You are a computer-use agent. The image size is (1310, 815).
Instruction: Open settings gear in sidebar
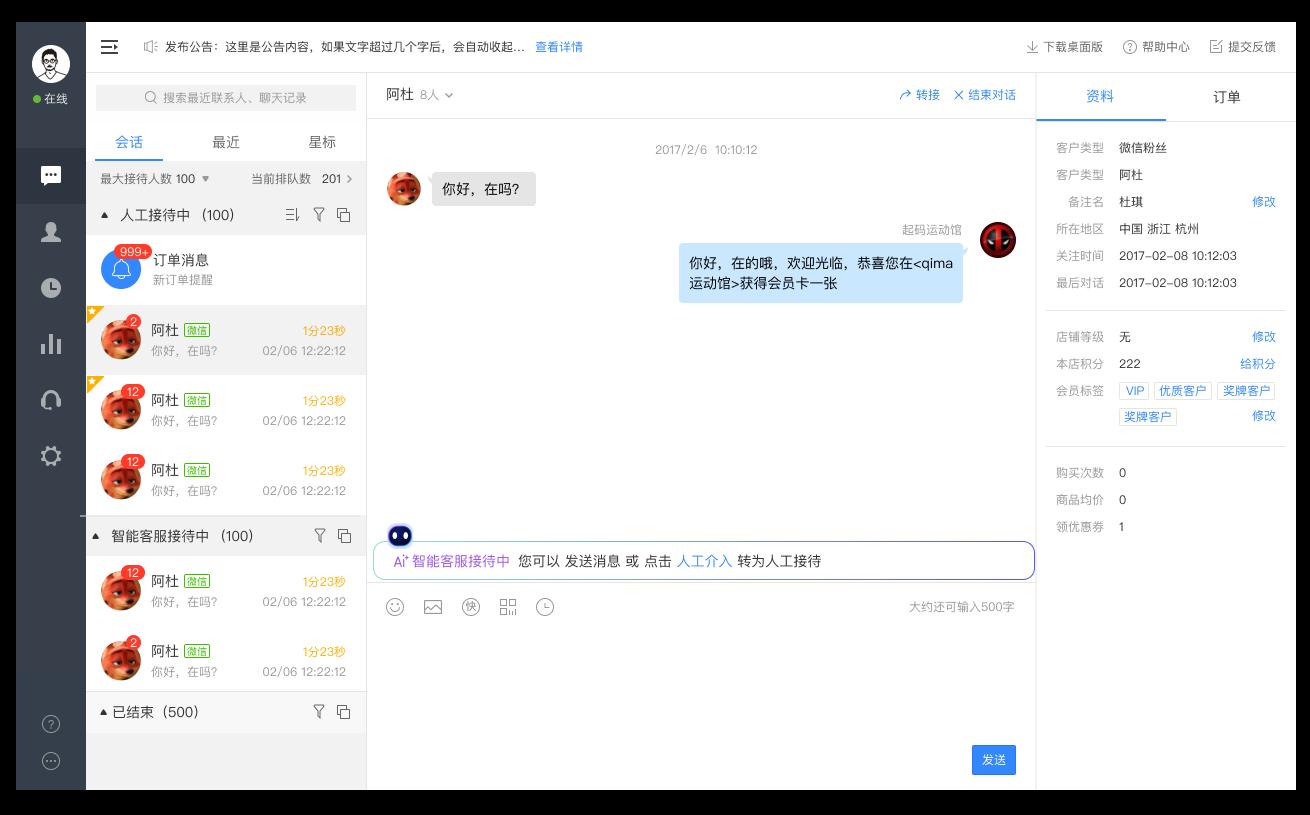[x=51, y=456]
